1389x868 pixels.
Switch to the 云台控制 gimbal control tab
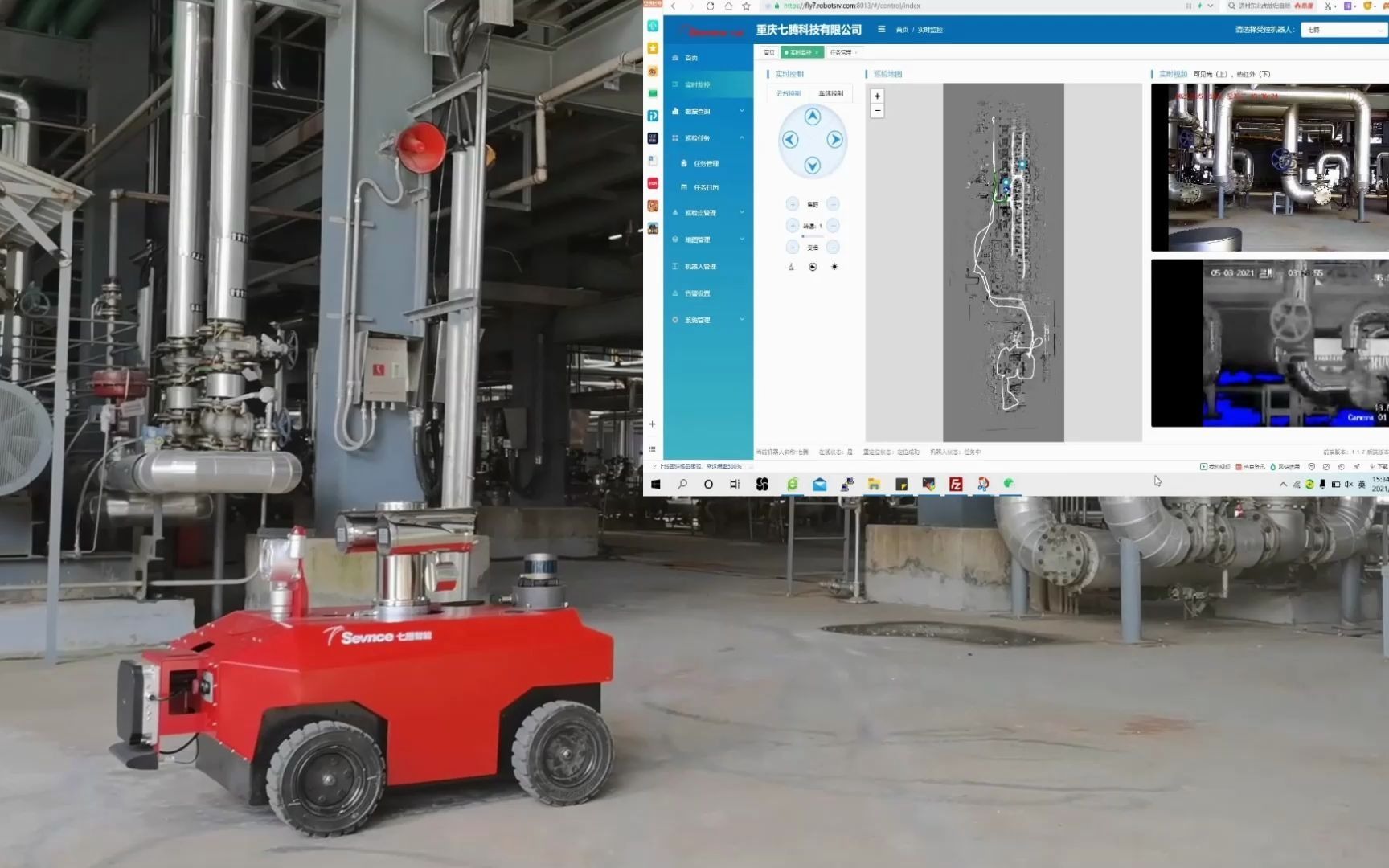click(789, 93)
